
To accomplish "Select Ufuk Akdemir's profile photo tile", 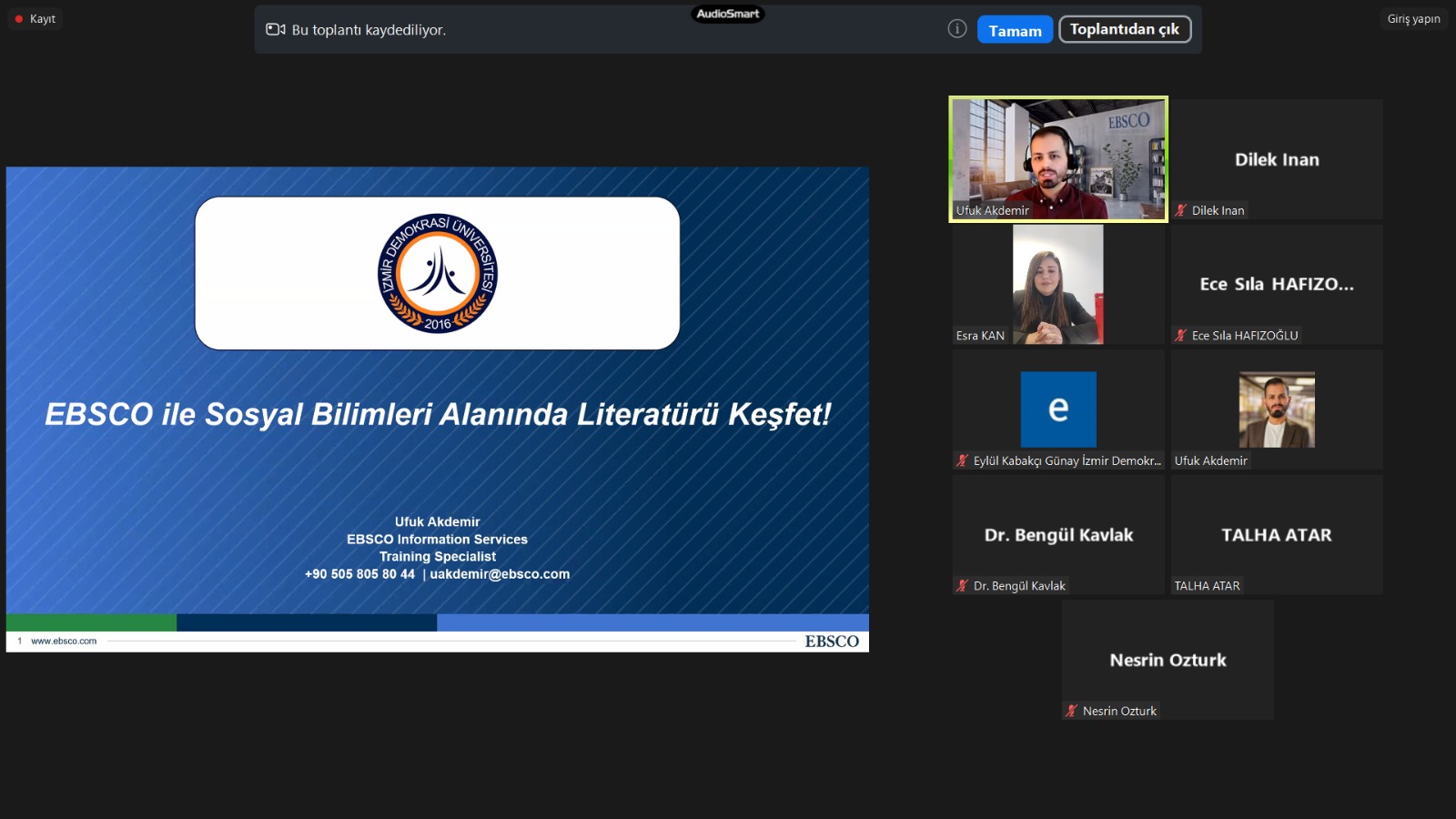I will tap(1276, 409).
